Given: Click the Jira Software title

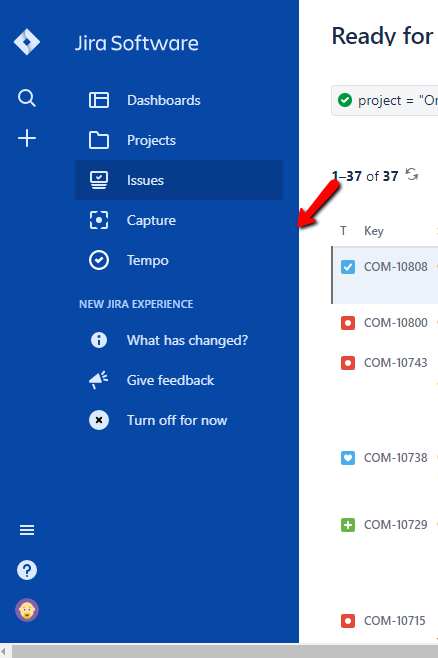Looking at the screenshot, I should click(x=136, y=43).
